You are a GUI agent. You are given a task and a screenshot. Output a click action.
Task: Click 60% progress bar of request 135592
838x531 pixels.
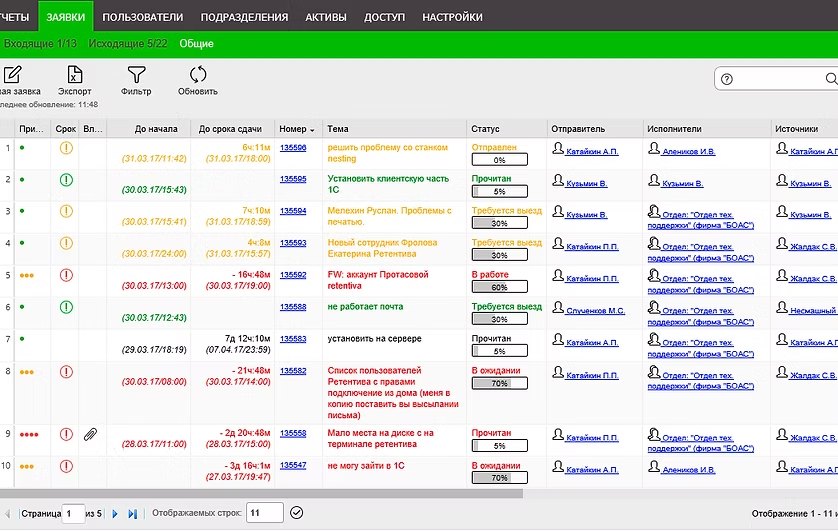click(x=499, y=287)
